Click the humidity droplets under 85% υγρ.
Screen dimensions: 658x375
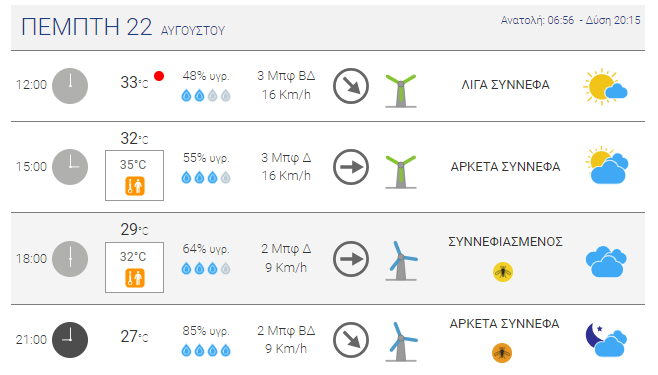coord(206,350)
